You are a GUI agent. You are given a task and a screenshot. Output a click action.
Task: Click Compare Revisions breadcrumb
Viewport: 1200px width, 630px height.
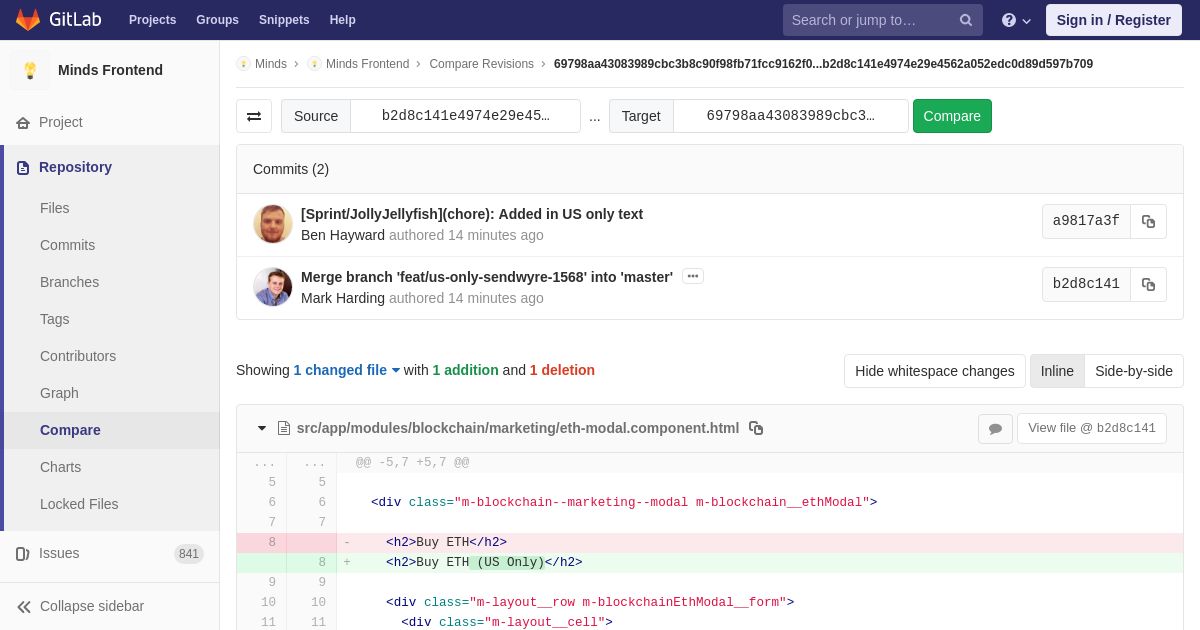482,64
